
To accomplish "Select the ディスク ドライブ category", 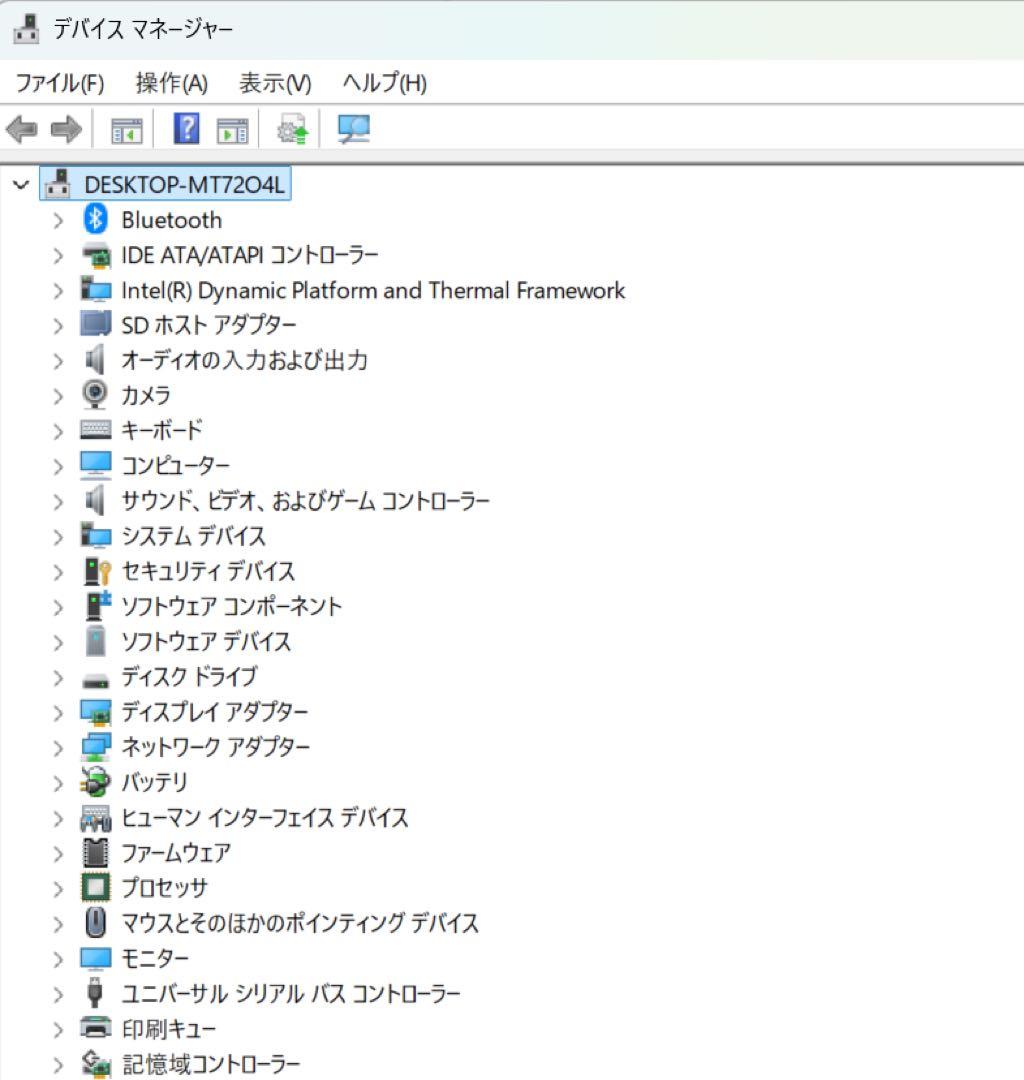I will point(185,677).
